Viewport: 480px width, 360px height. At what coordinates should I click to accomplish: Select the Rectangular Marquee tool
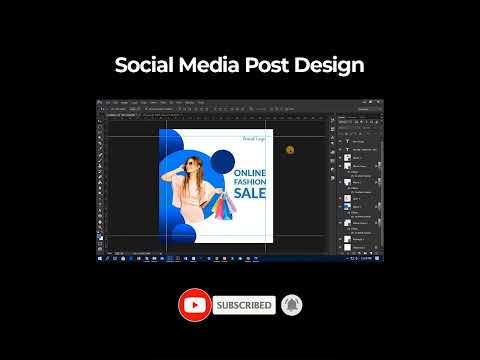[x=100, y=127]
